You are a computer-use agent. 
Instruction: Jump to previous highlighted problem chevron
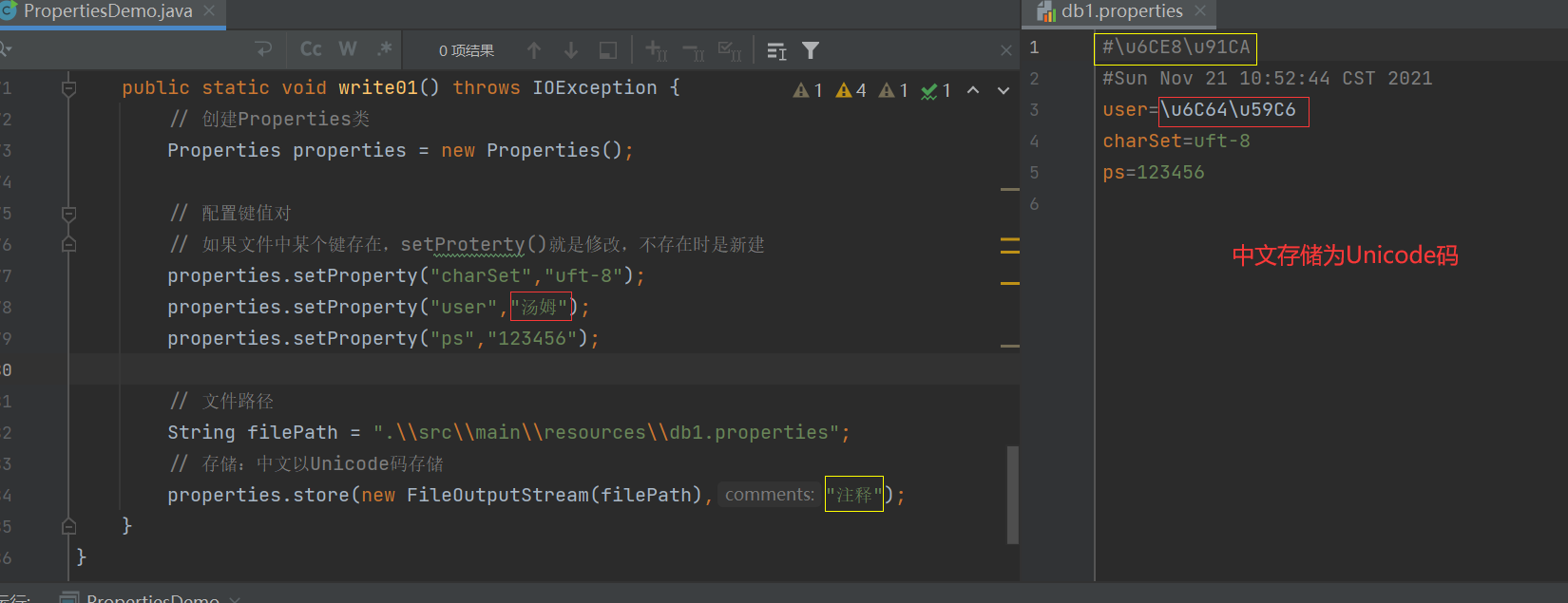pos(973,90)
